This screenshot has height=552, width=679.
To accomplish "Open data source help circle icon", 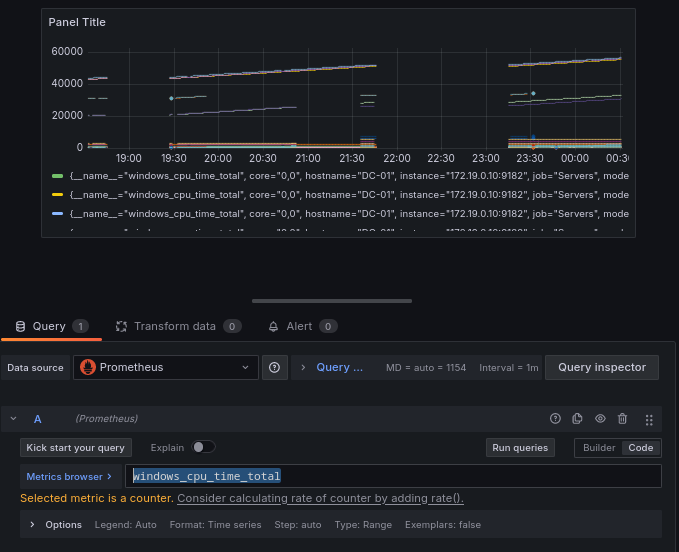I will (x=274, y=368).
